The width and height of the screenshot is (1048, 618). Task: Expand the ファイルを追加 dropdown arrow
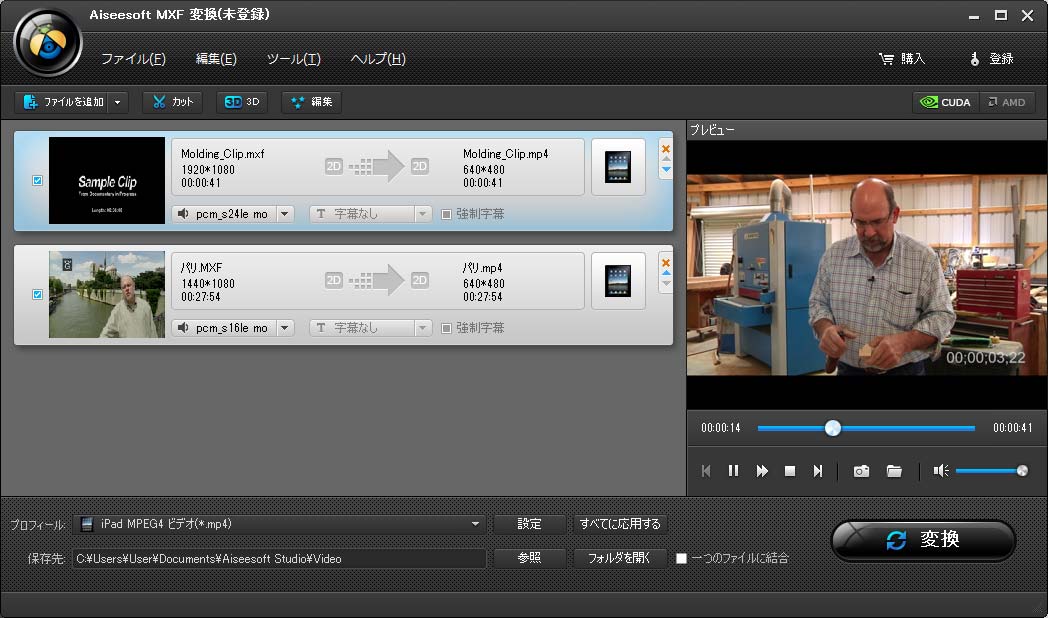point(119,102)
